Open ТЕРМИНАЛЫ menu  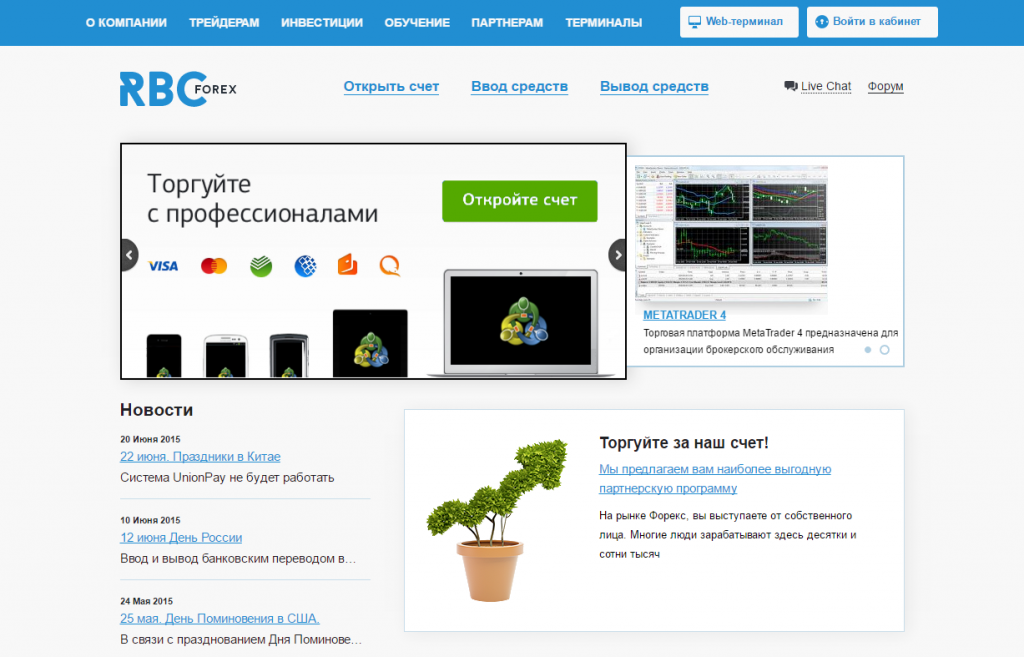click(604, 22)
